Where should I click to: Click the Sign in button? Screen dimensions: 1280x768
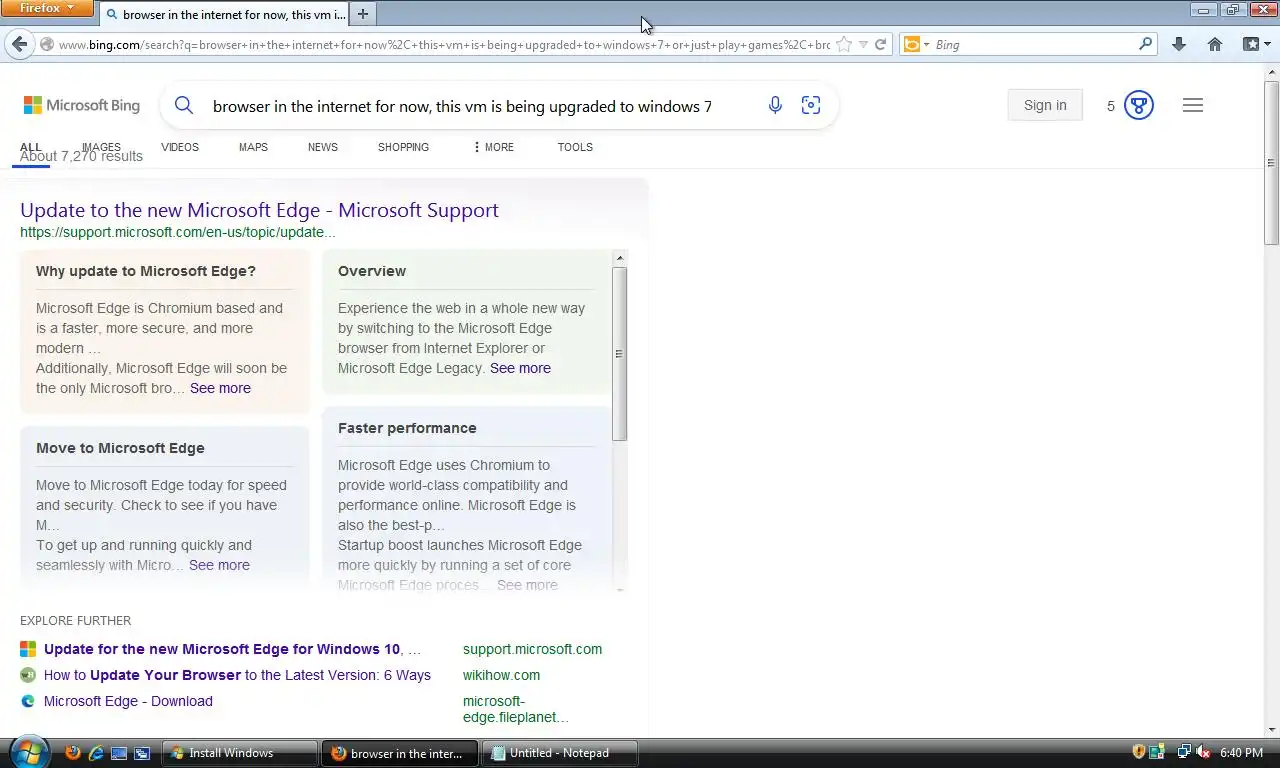[x=1045, y=105]
